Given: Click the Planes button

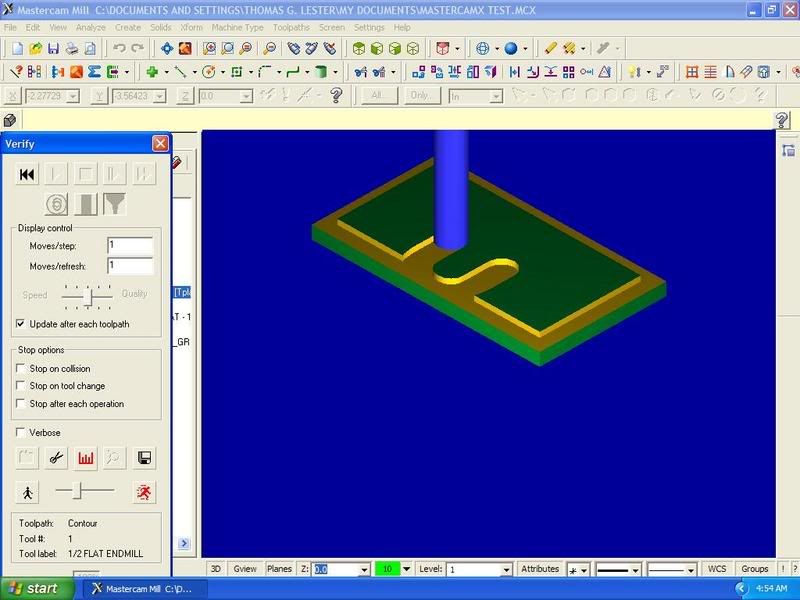Looking at the screenshot, I should [x=279, y=569].
